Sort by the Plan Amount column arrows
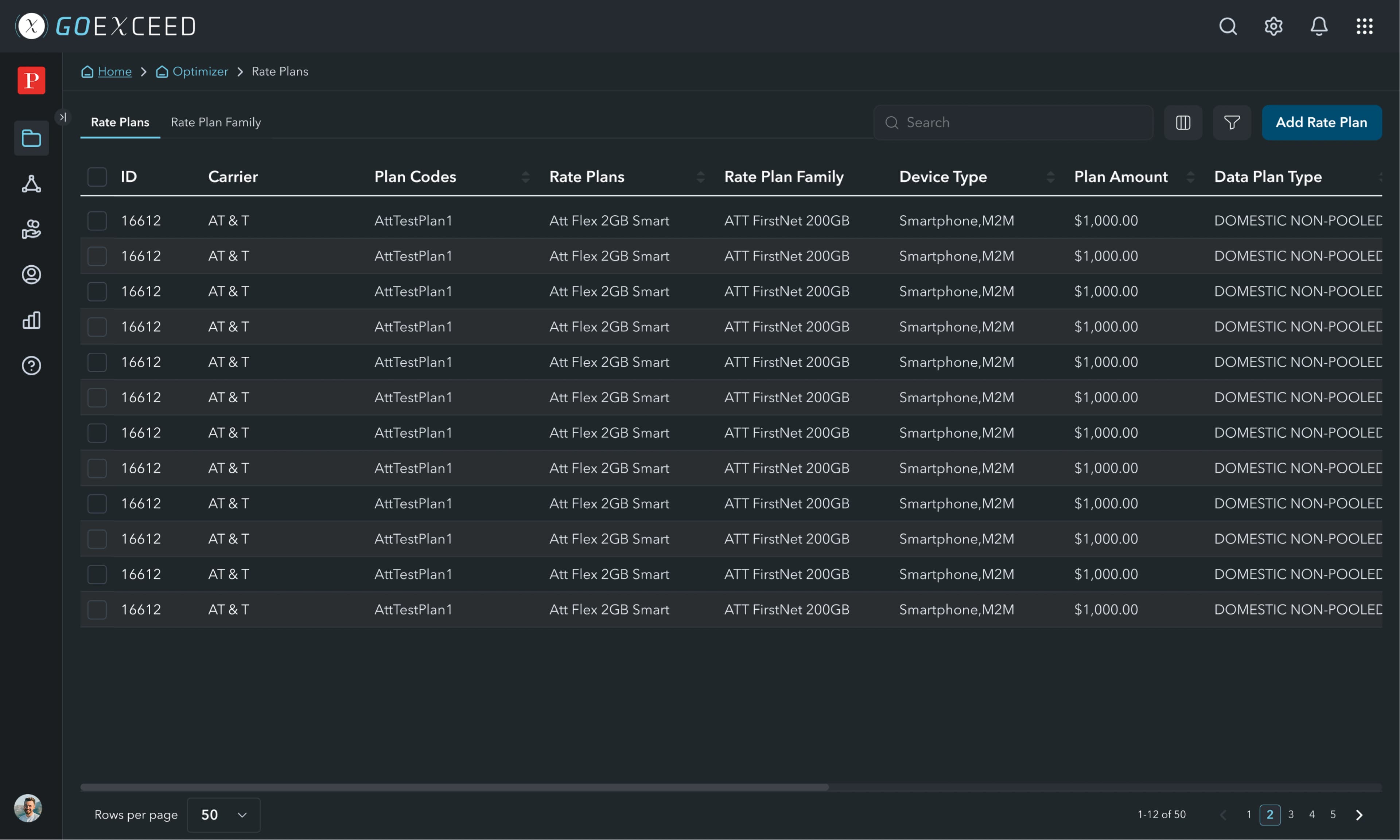Viewport: 1400px width, 840px height. [1190, 177]
